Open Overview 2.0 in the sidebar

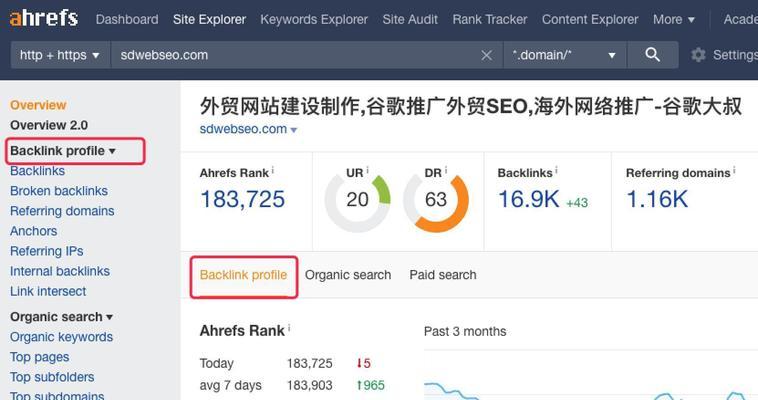tap(49, 125)
